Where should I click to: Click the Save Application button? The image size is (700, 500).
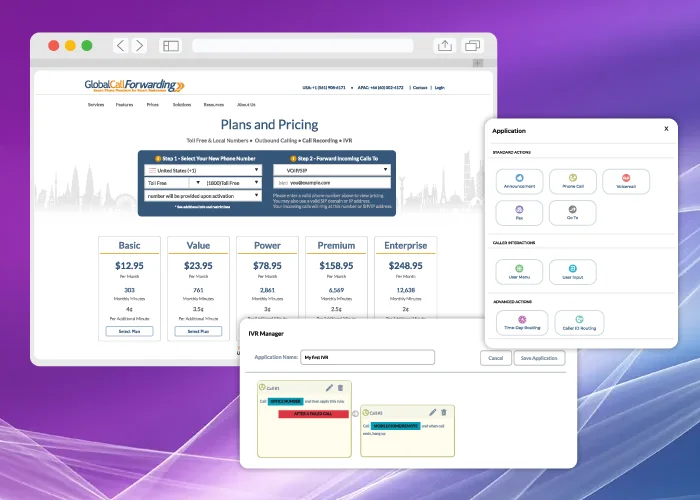point(539,358)
